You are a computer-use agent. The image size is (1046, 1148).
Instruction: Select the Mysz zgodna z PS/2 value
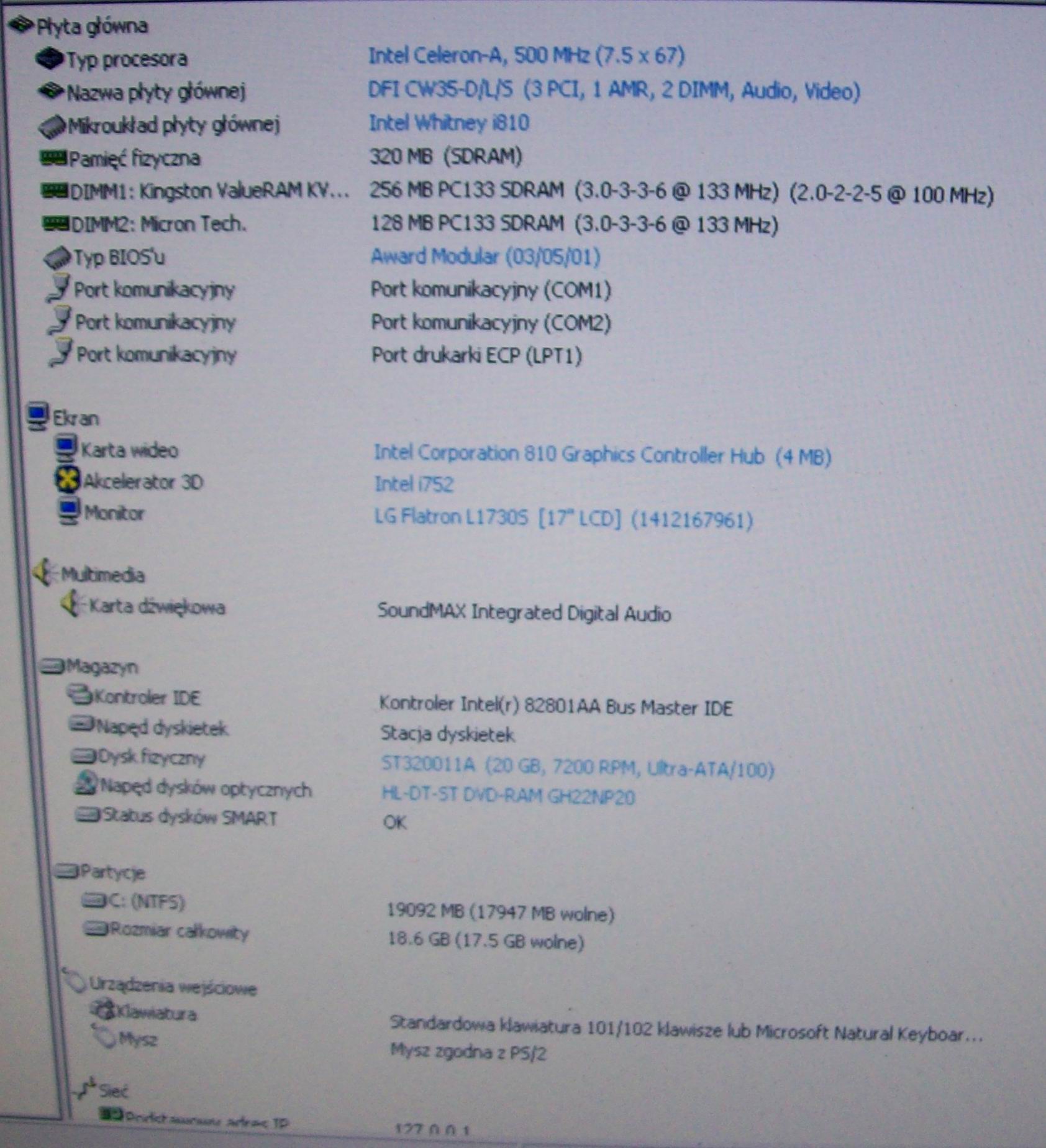click(x=468, y=1051)
